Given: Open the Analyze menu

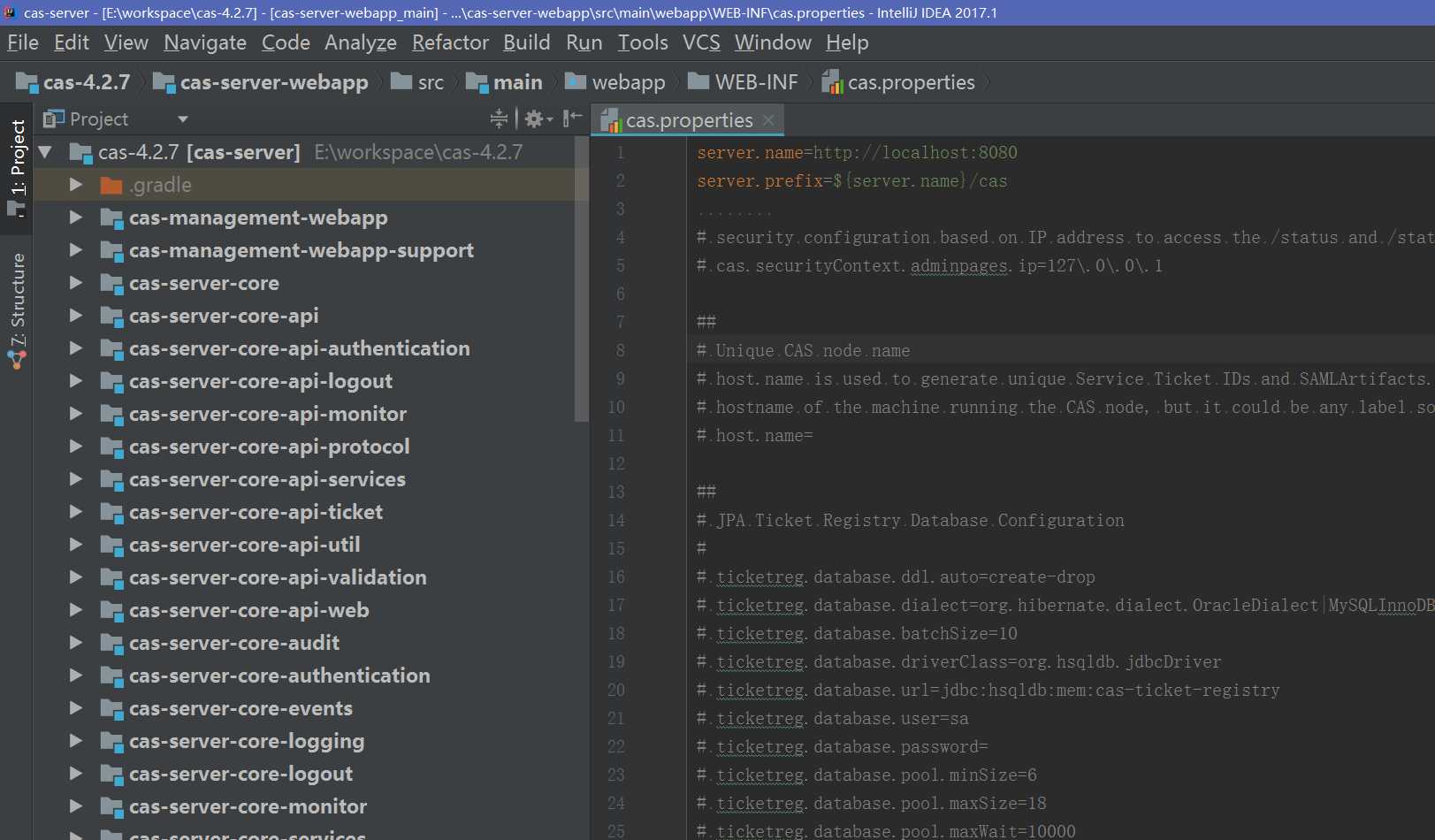Looking at the screenshot, I should (x=361, y=42).
